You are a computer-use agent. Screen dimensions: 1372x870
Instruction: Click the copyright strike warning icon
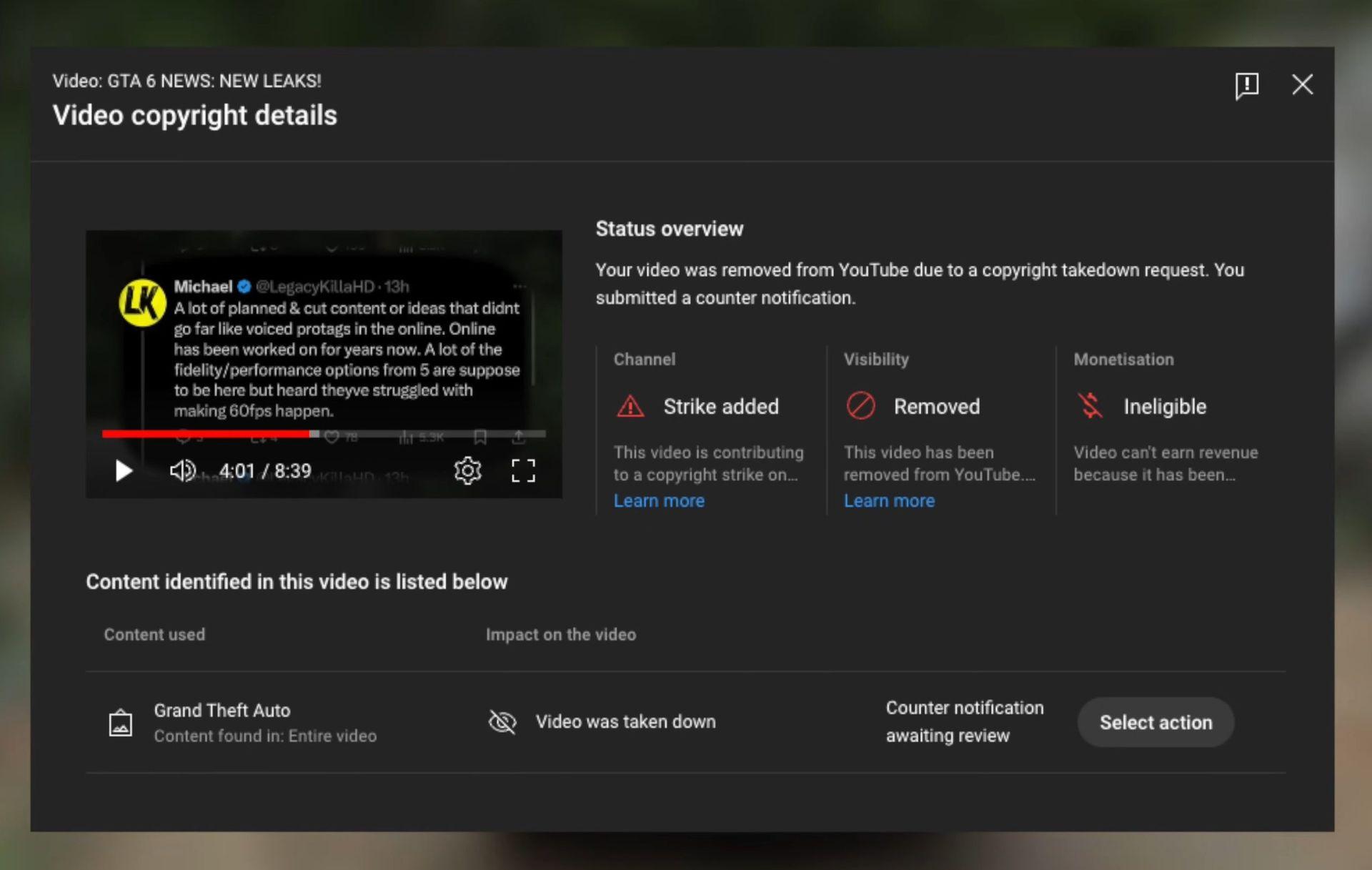[x=630, y=406]
